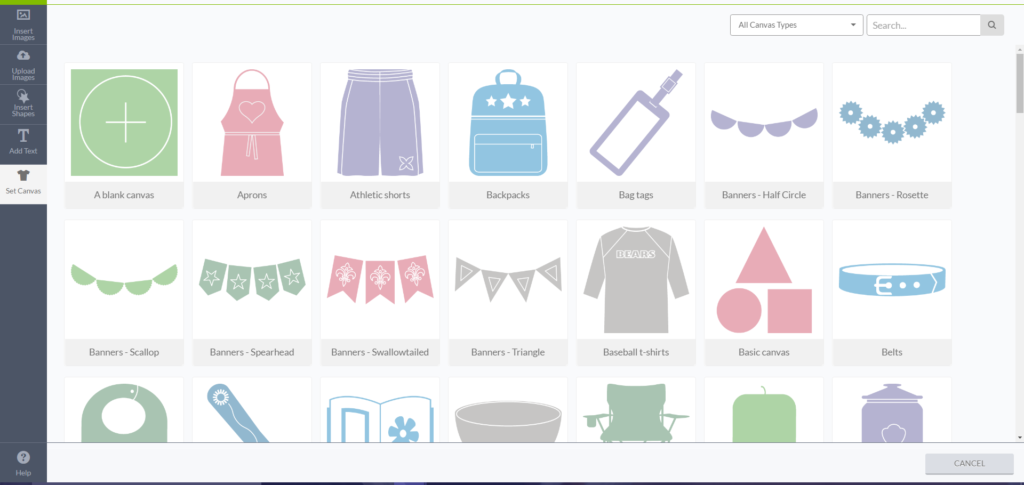Screen dimensions: 1024x485
Task: Click the 'Athletic shorts' label
Action: 379,195
